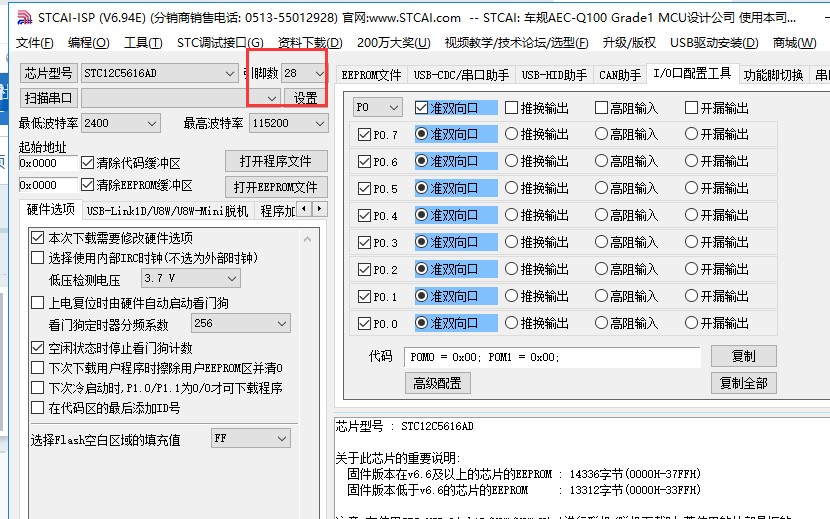The height and width of the screenshot is (519, 830).
Task: Expand the 最低波特率 2400 dropdown
Action: [x=152, y=123]
